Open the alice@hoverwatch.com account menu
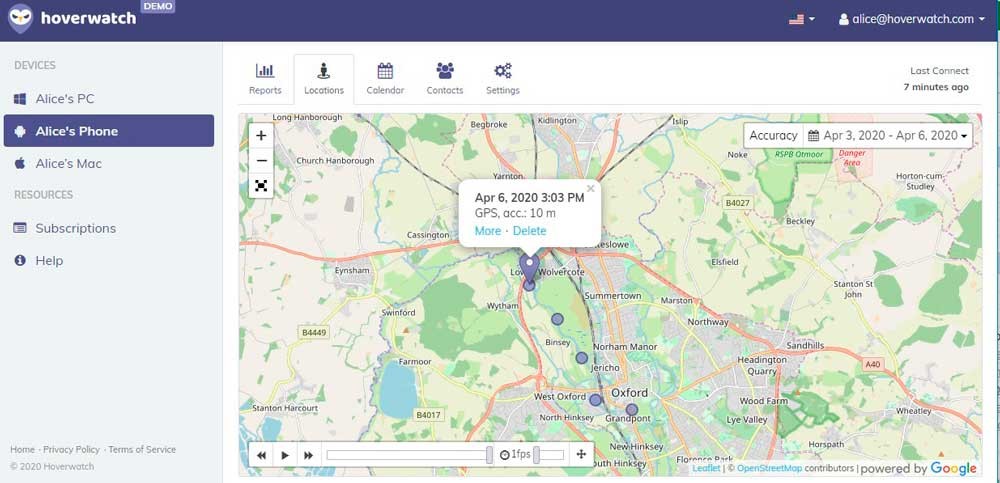 click(x=912, y=19)
